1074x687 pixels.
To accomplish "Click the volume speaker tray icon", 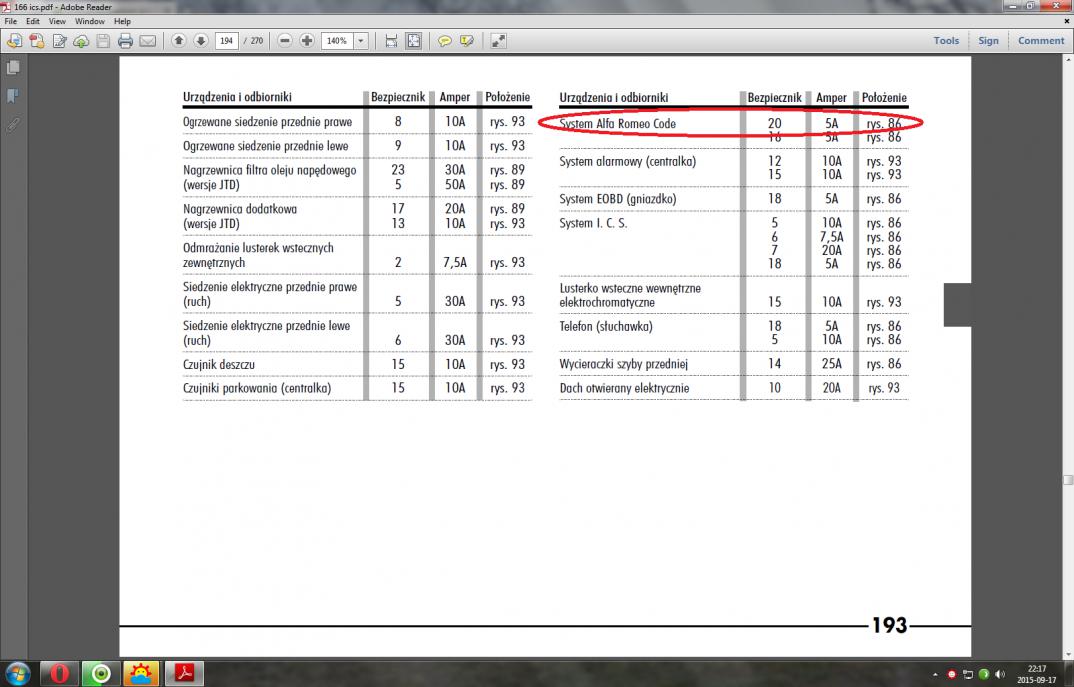I will coord(1000,675).
